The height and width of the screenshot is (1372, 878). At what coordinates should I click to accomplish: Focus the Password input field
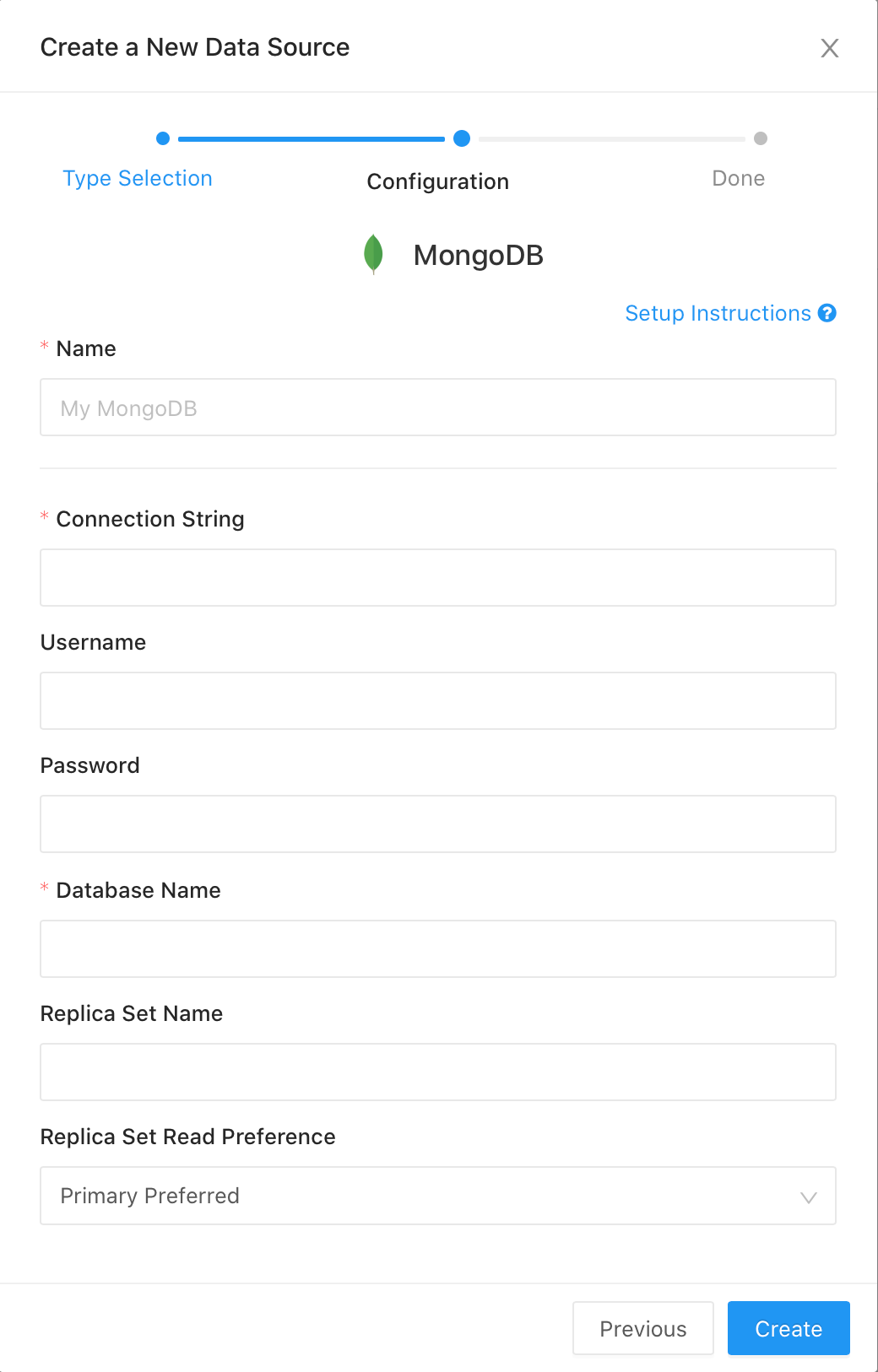coord(437,824)
